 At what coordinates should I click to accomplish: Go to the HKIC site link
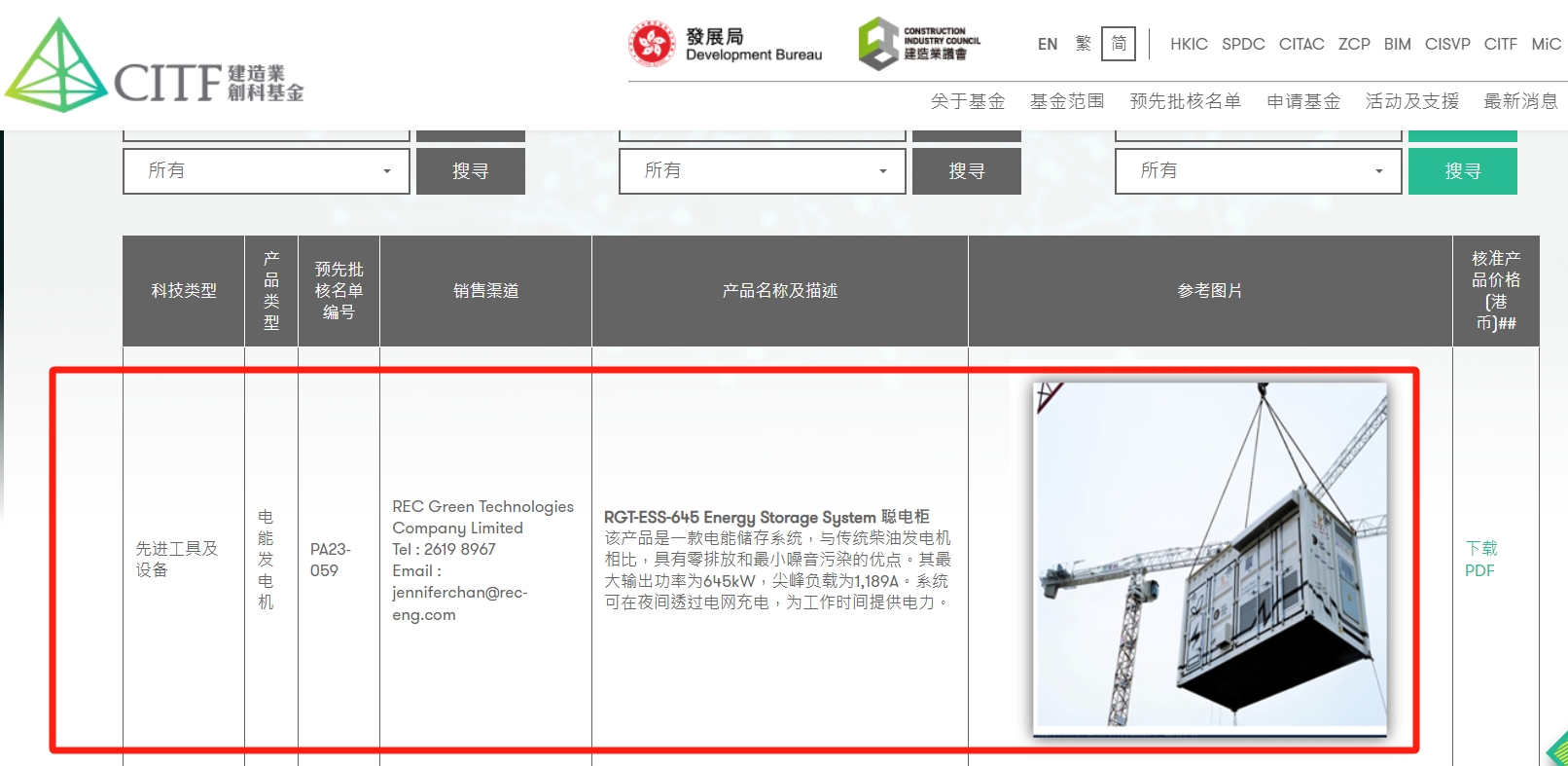[x=1189, y=44]
